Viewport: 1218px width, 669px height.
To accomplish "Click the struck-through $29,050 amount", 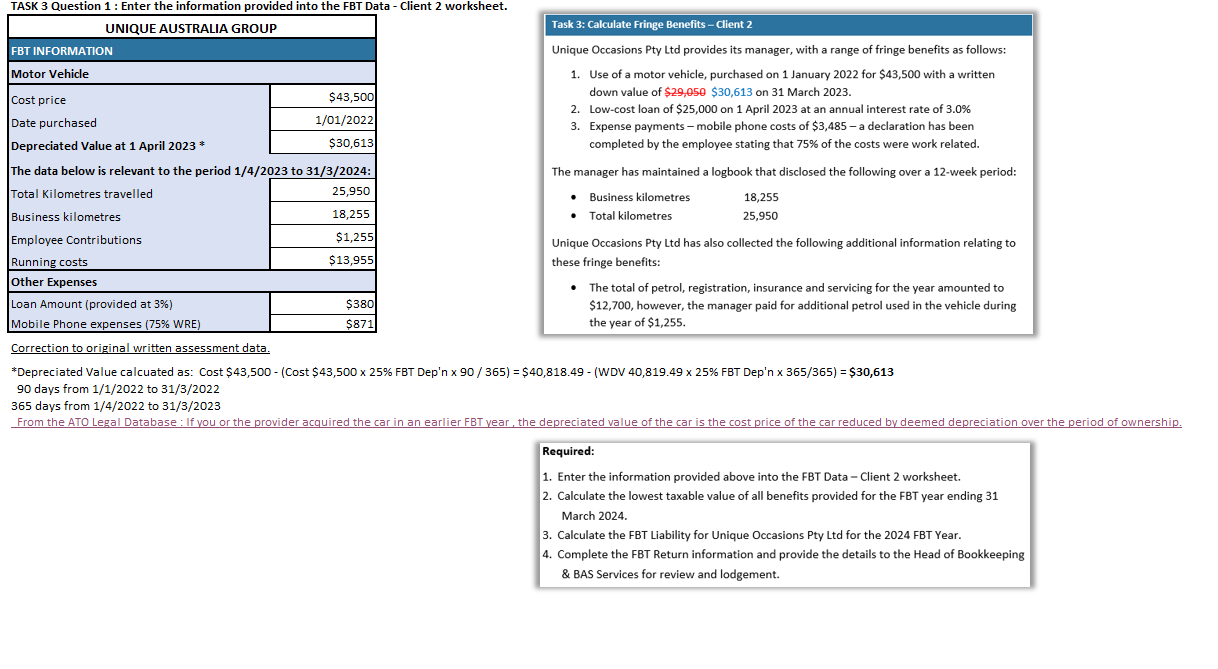I will (685, 92).
